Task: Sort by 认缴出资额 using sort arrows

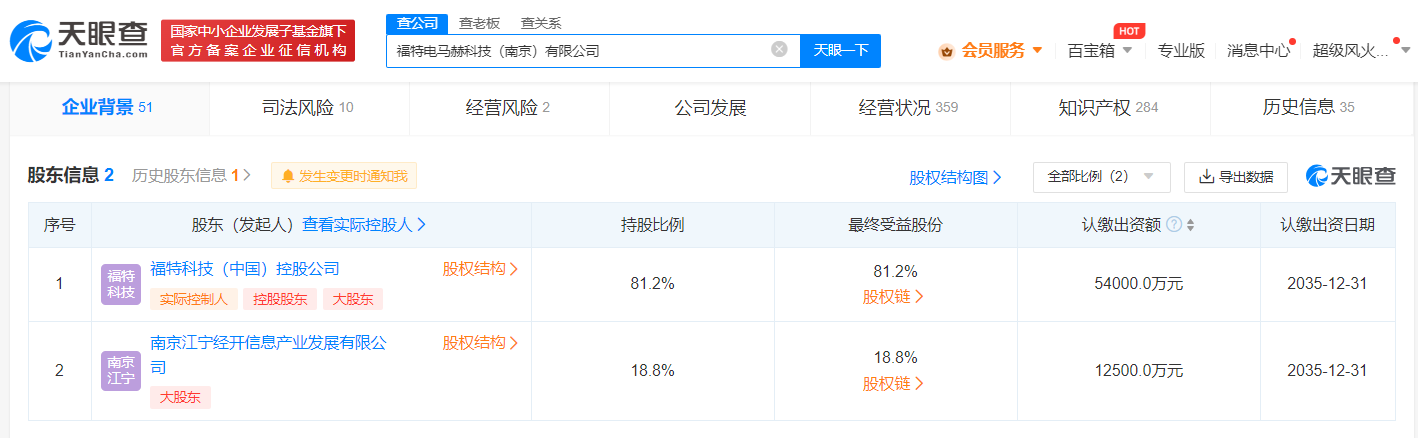Action: [1190, 225]
